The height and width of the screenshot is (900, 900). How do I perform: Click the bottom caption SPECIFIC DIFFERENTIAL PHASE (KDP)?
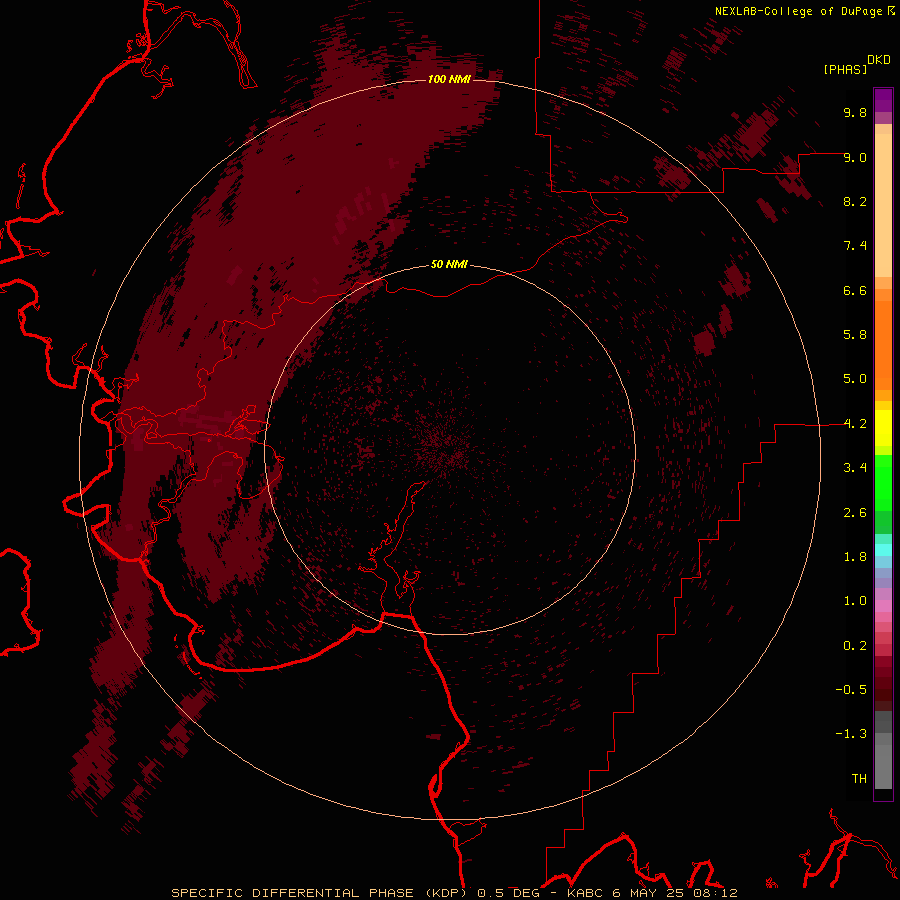[321, 893]
